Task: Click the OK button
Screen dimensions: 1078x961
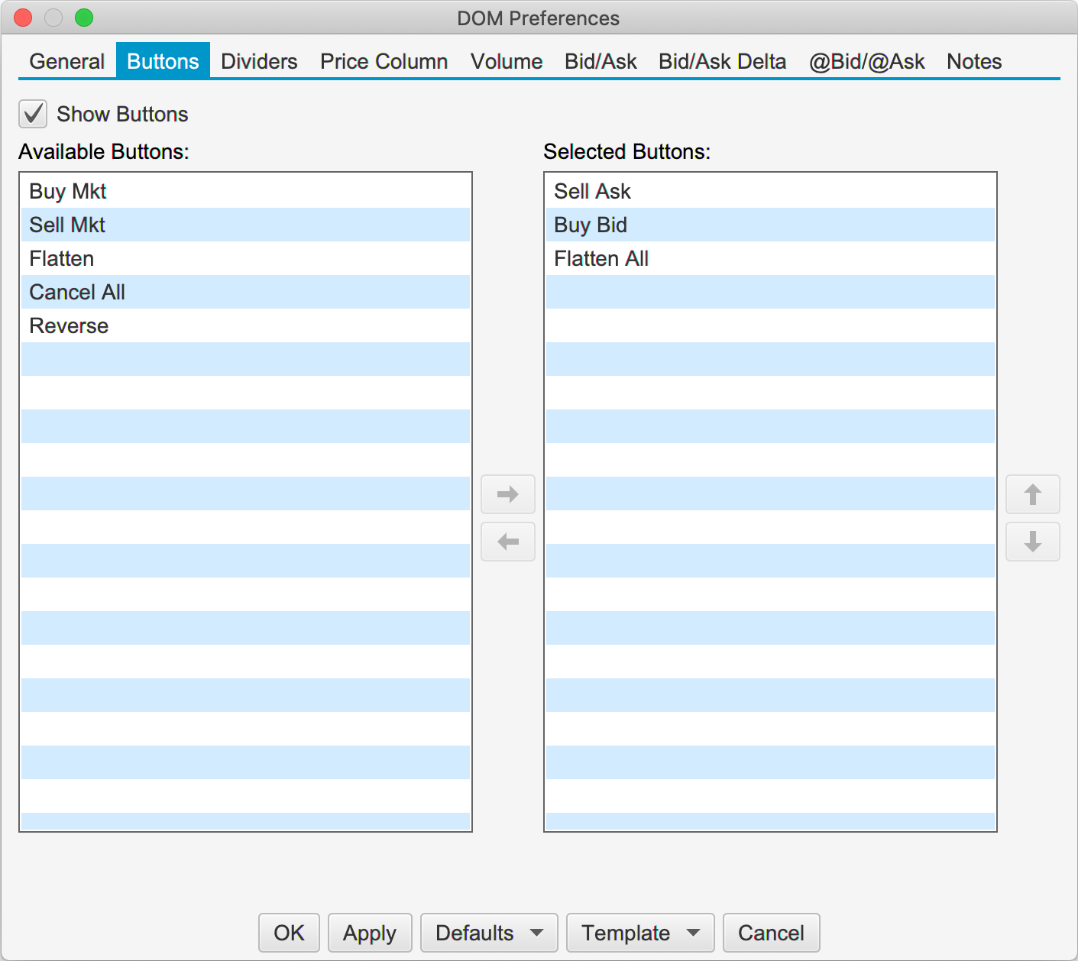Action: coord(289,933)
